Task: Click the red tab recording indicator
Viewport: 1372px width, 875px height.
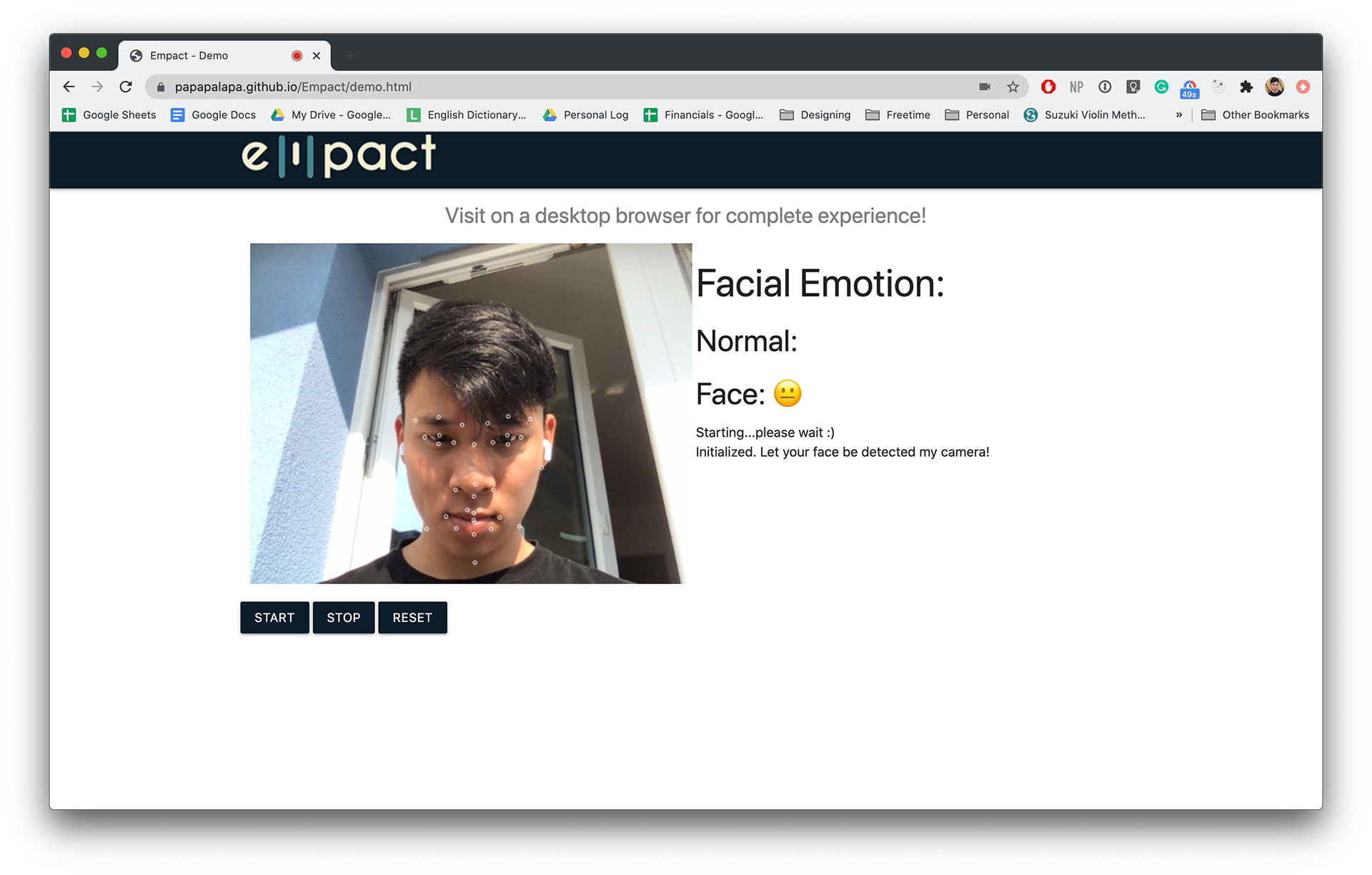Action: [297, 56]
